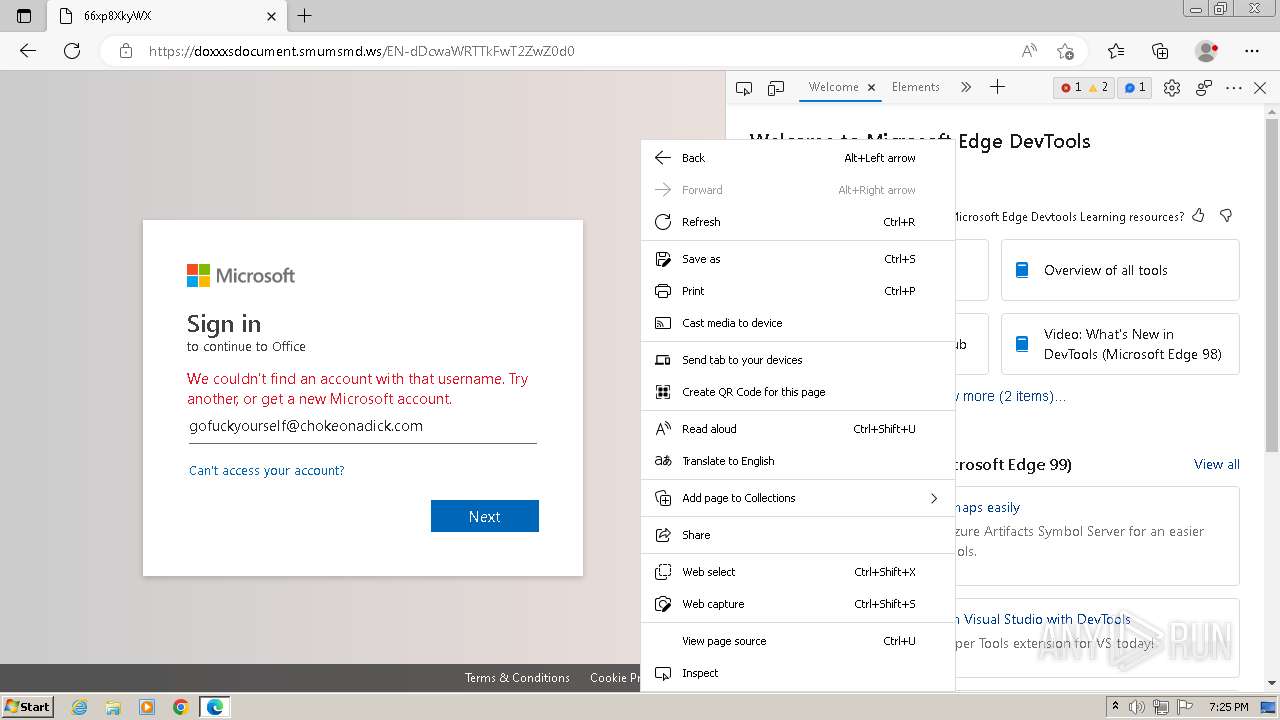The height and width of the screenshot is (720, 1280).
Task: Choose Web capture from context menu
Action: tap(798, 604)
